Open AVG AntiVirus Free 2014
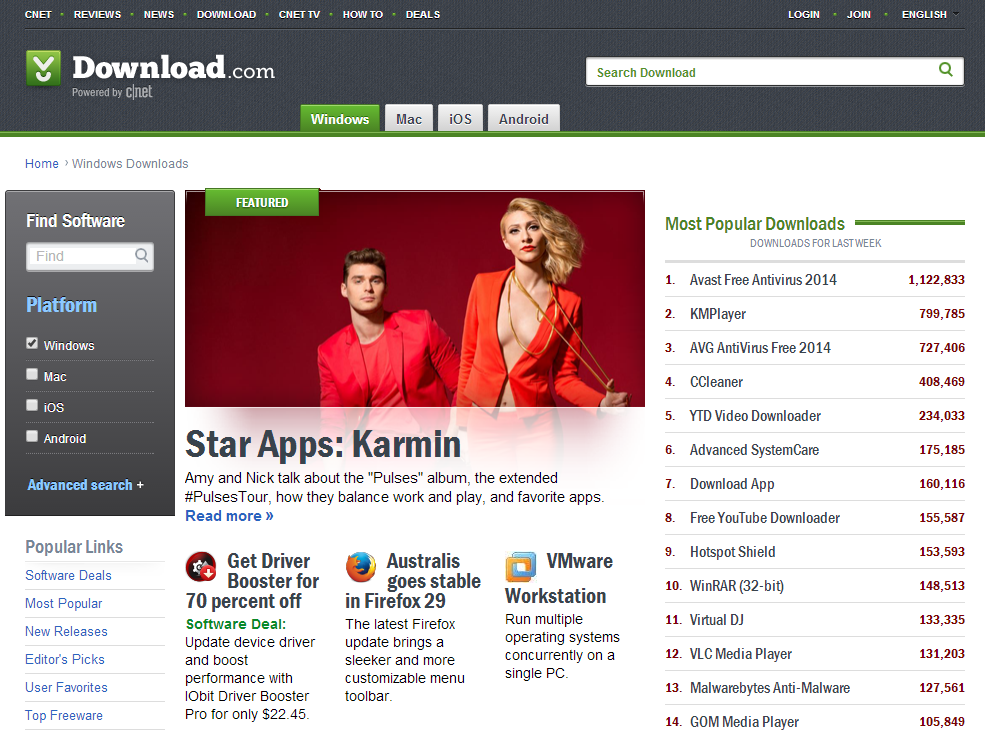 coord(760,348)
